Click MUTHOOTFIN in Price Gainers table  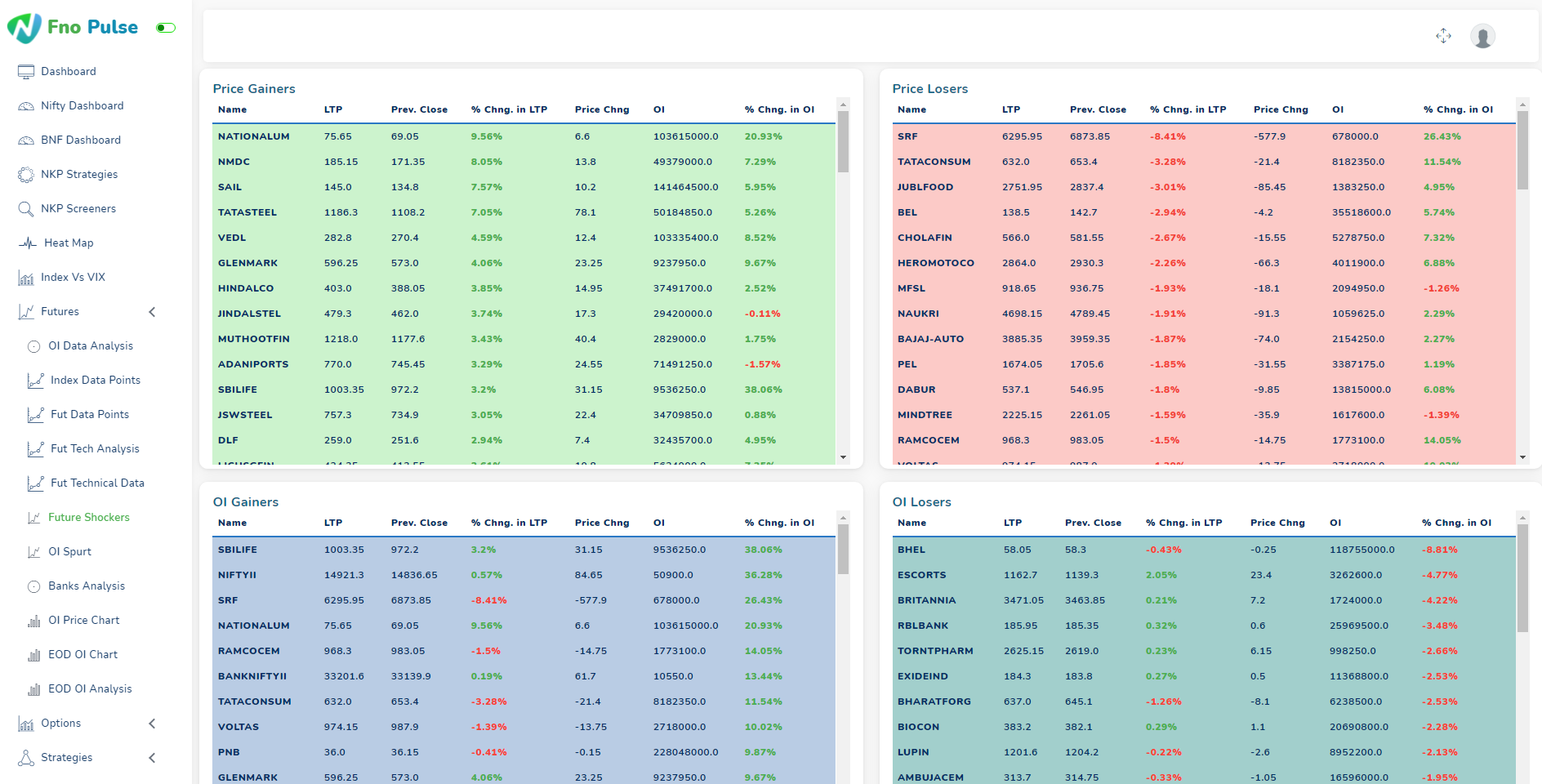(x=254, y=339)
